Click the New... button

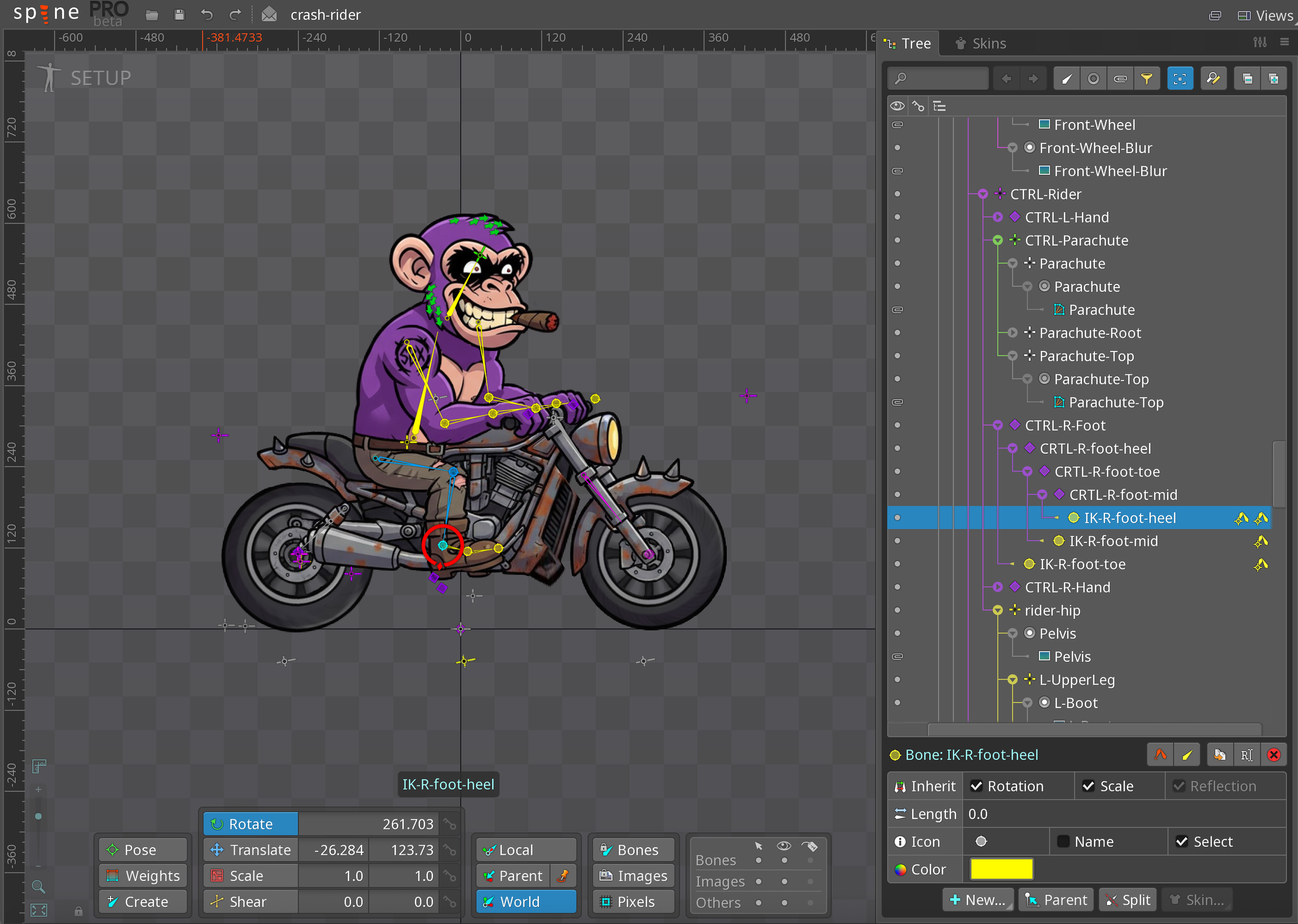tap(978, 900)
